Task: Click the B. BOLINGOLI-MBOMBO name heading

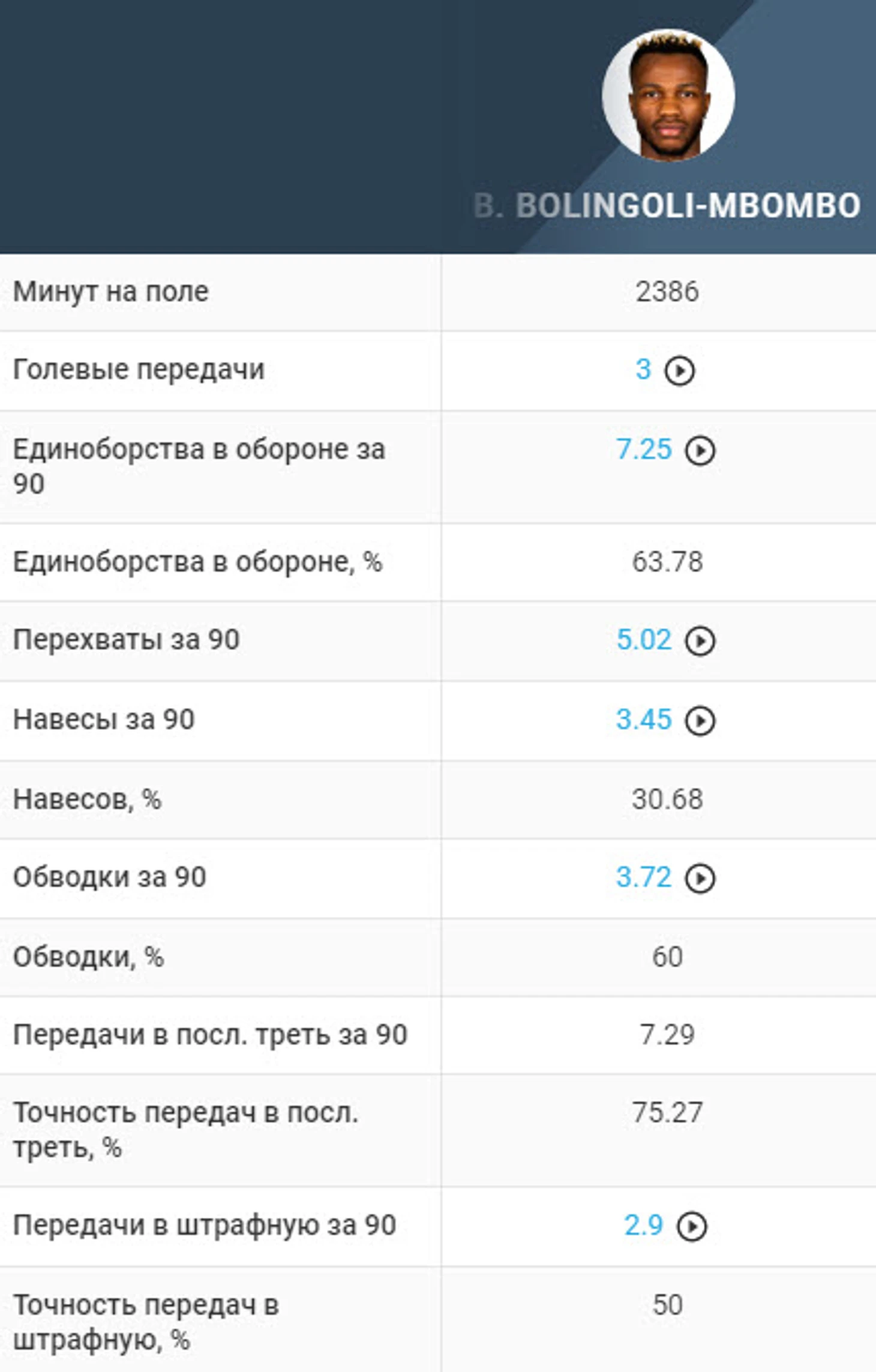Action: (667, 206)
